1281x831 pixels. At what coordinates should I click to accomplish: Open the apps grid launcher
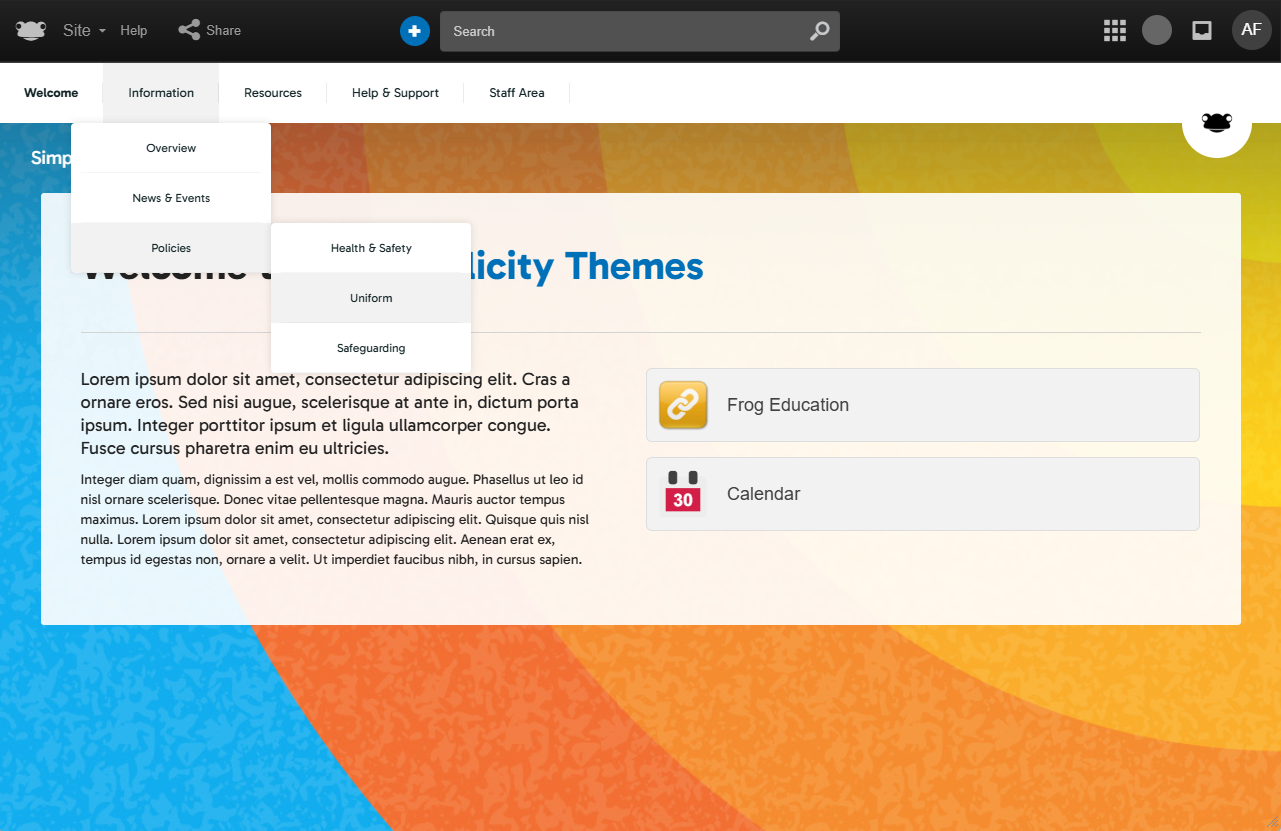click(1114, 31)
